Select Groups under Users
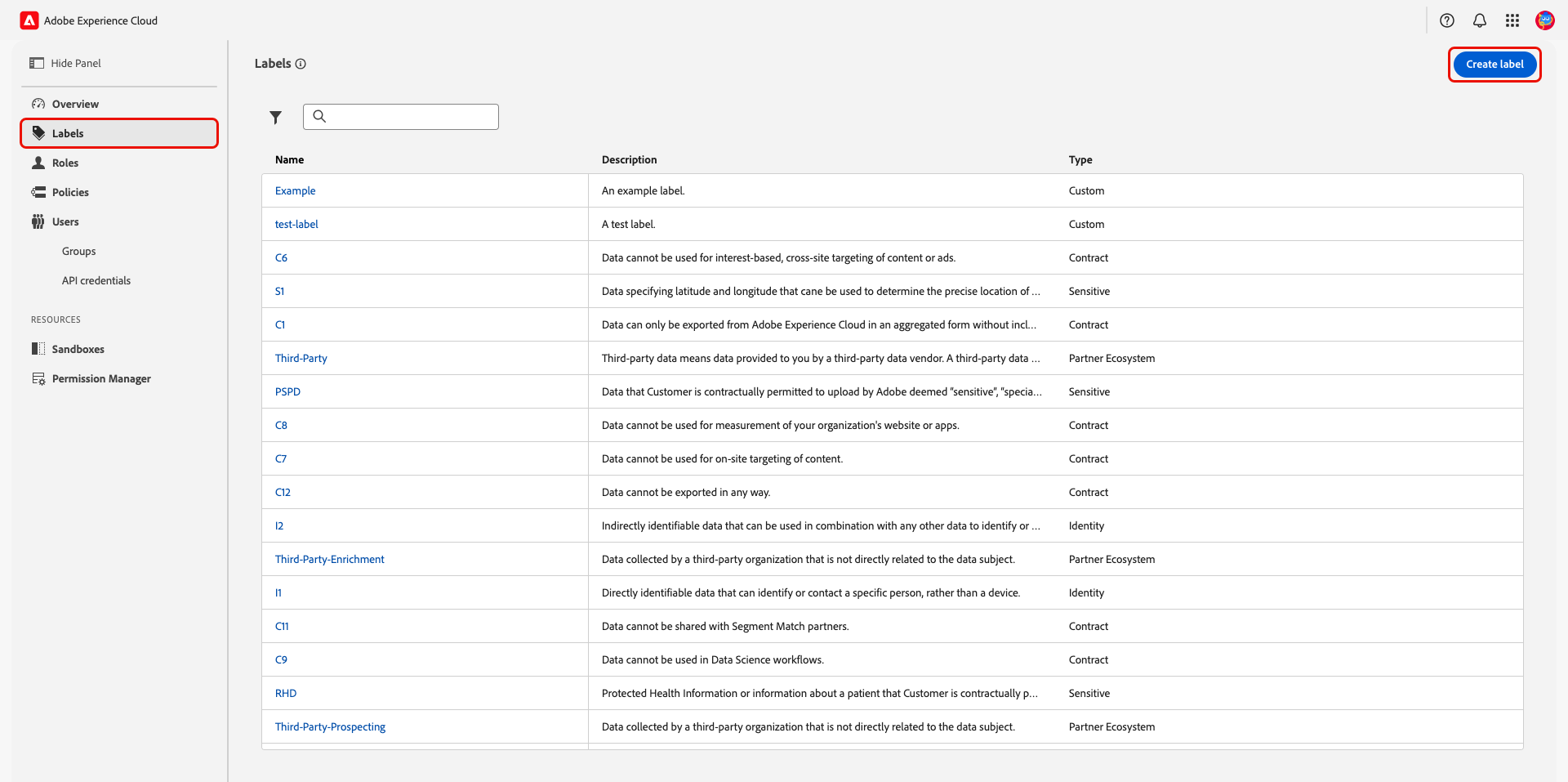 pos(79,251)
